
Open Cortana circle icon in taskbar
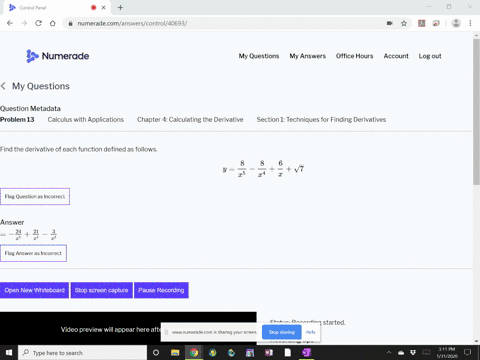pos(156,353)
